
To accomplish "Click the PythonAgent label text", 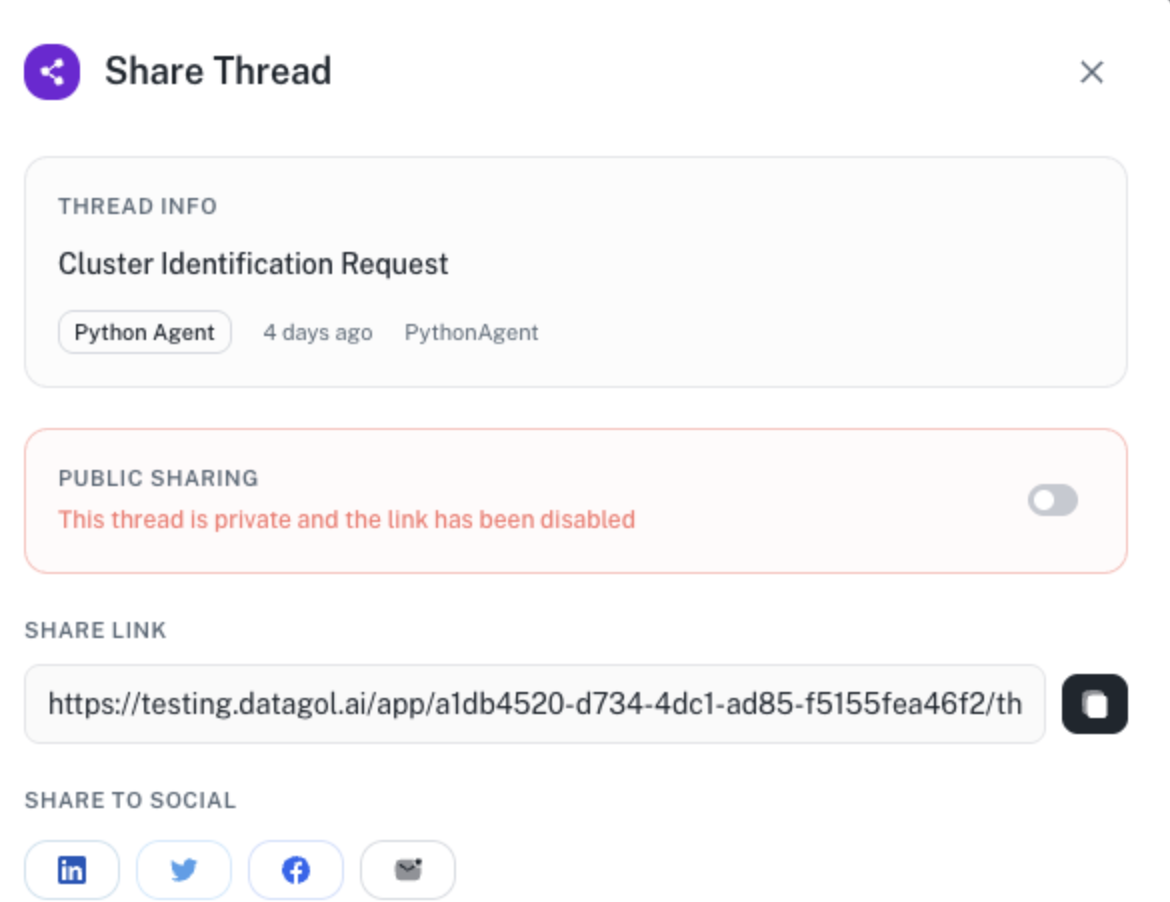I will click(471, 333).
